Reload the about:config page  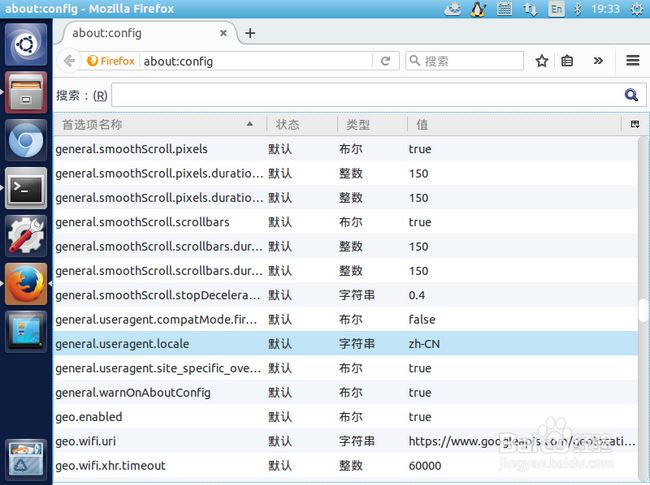tap(386, 61)
